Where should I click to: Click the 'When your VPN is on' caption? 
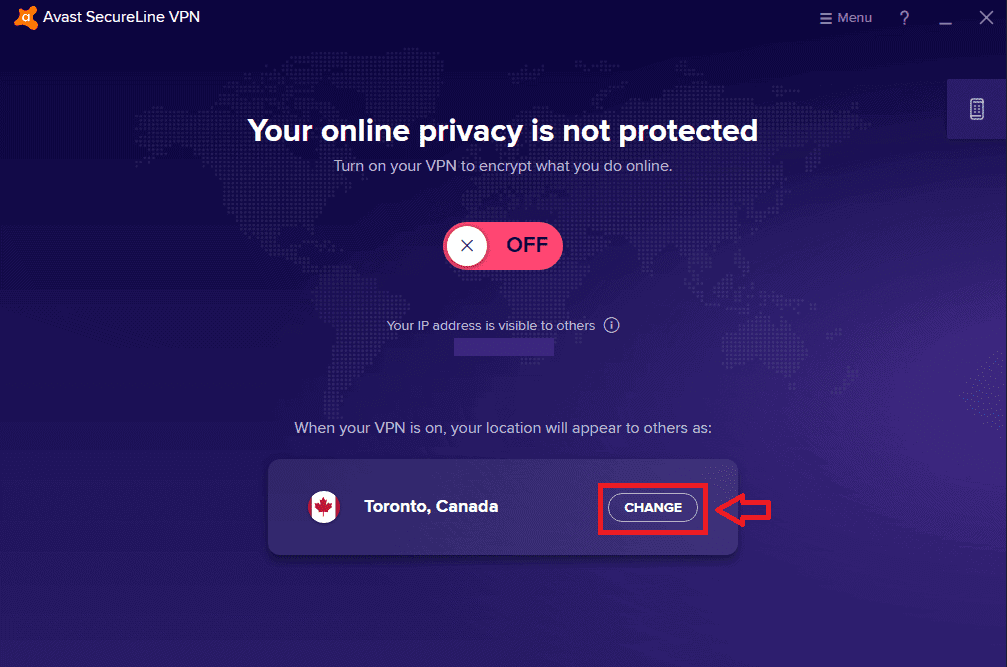tap(503, 428)
